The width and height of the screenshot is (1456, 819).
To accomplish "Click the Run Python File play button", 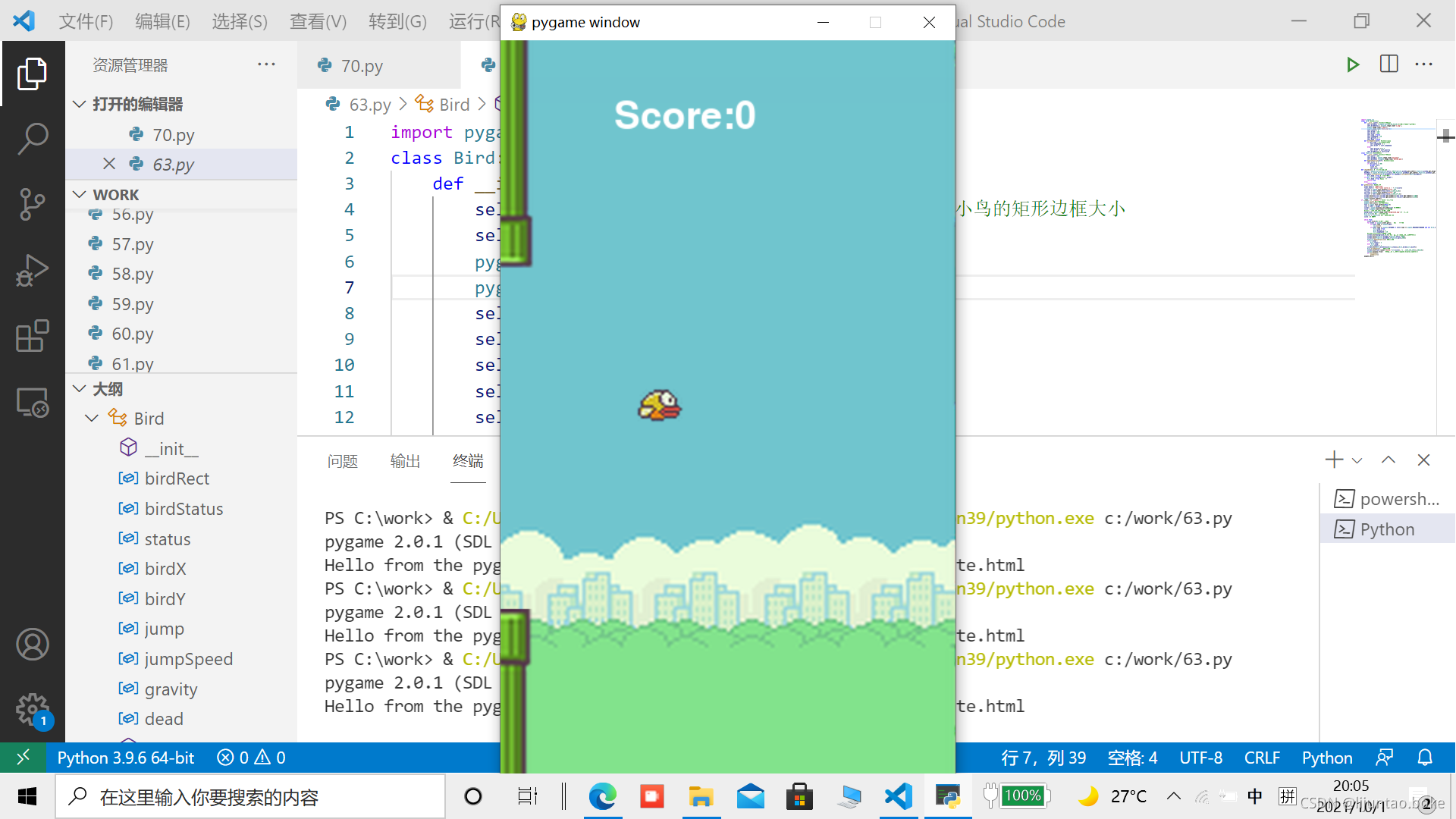I will 1352,64.
